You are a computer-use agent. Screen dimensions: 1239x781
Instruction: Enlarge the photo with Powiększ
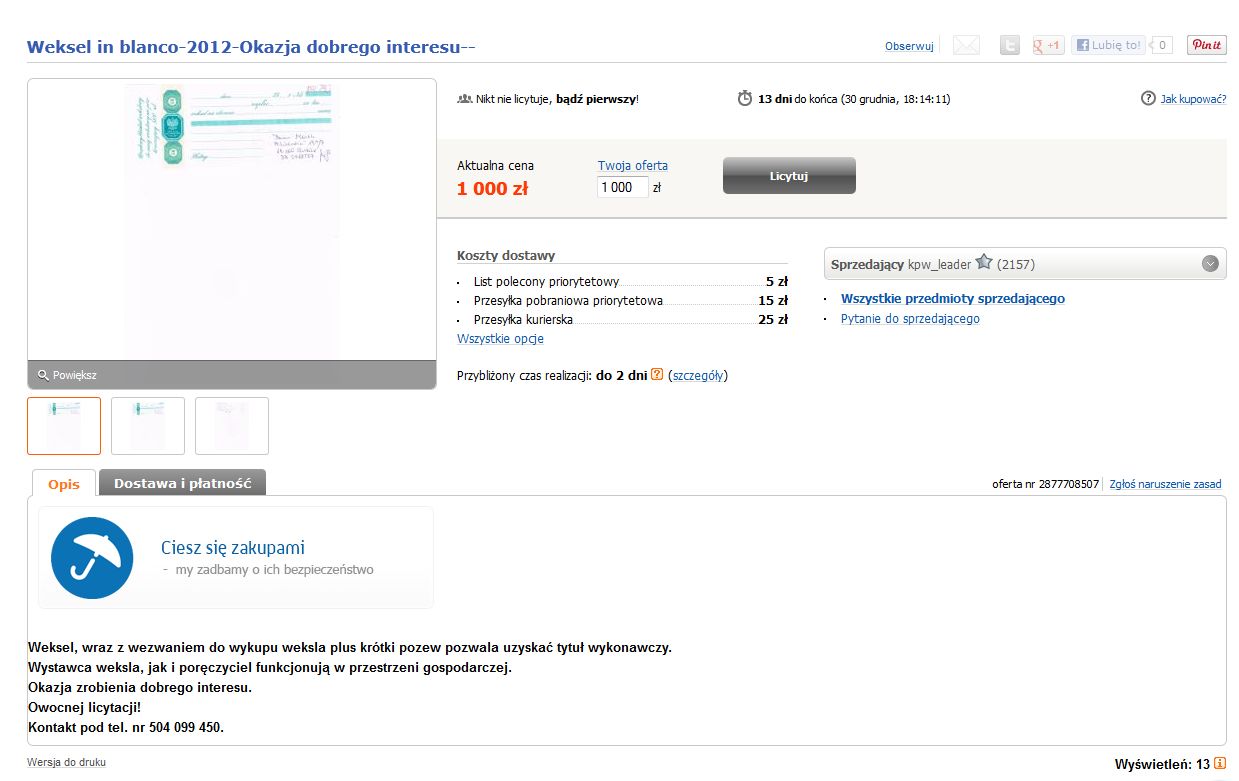click(x=67, y=375)
